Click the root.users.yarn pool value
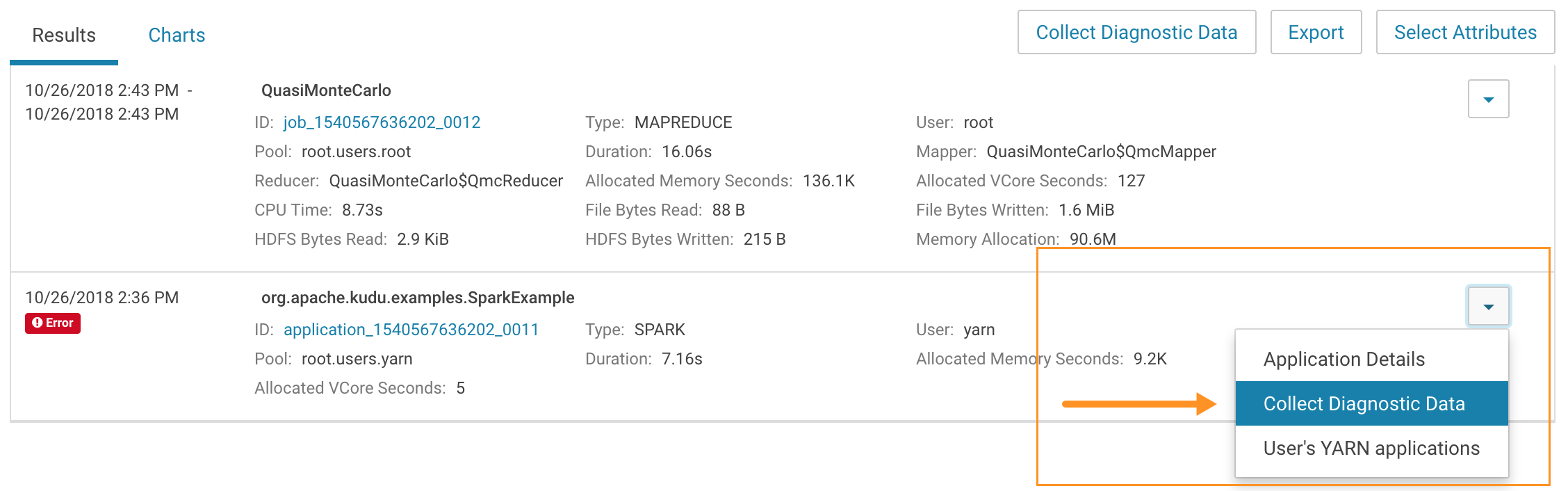Viewport: 1568px width, 491px height. [357, 359]
